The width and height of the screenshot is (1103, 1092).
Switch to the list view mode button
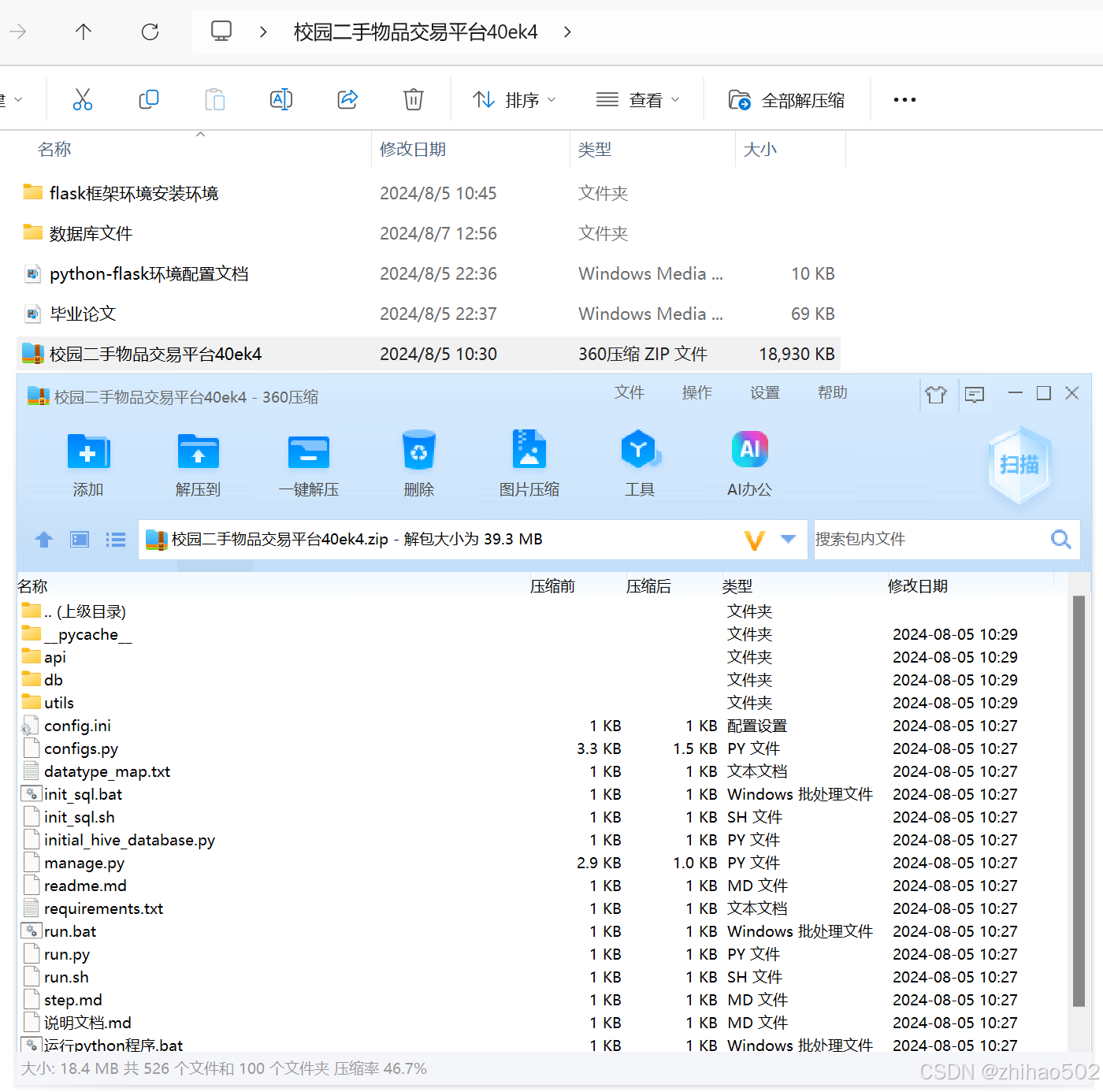click(x=116, y=540)
